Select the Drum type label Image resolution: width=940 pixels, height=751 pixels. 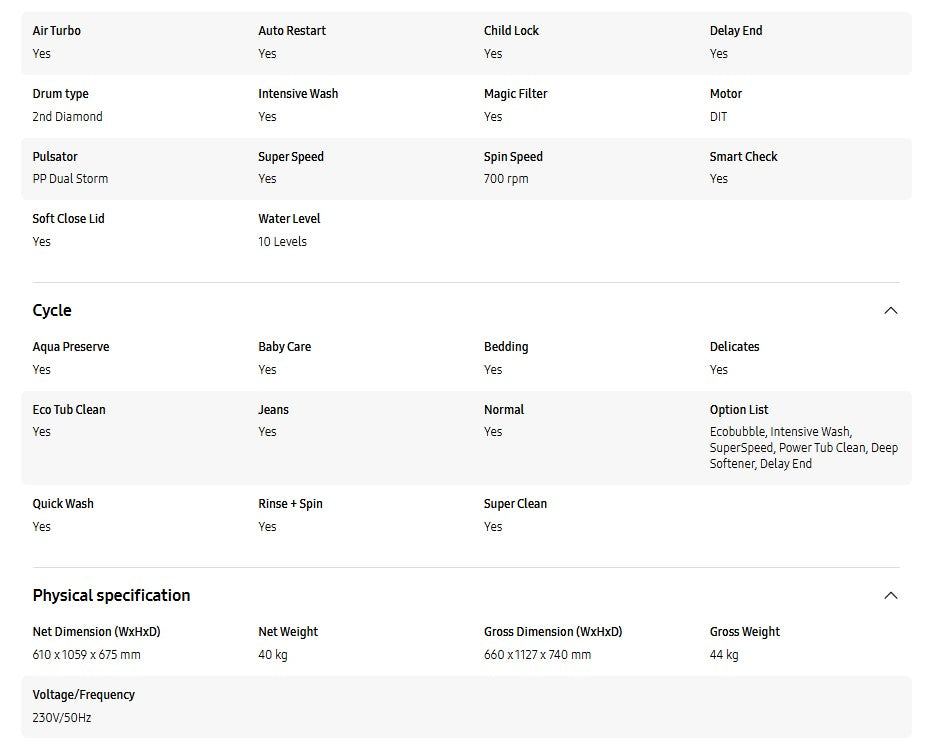click(60, 94)
